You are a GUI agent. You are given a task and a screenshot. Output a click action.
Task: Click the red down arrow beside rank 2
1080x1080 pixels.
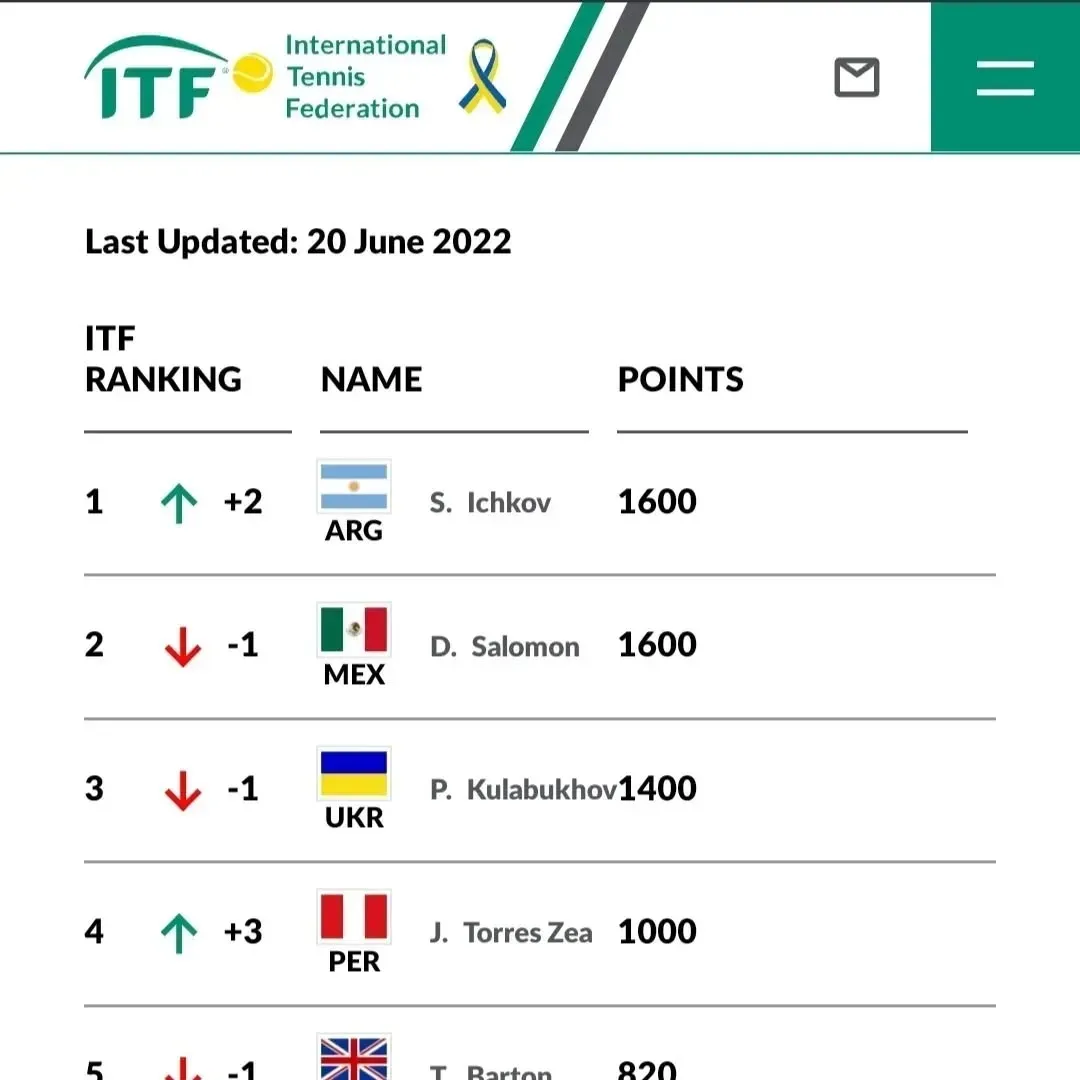[x=183, y=645]
